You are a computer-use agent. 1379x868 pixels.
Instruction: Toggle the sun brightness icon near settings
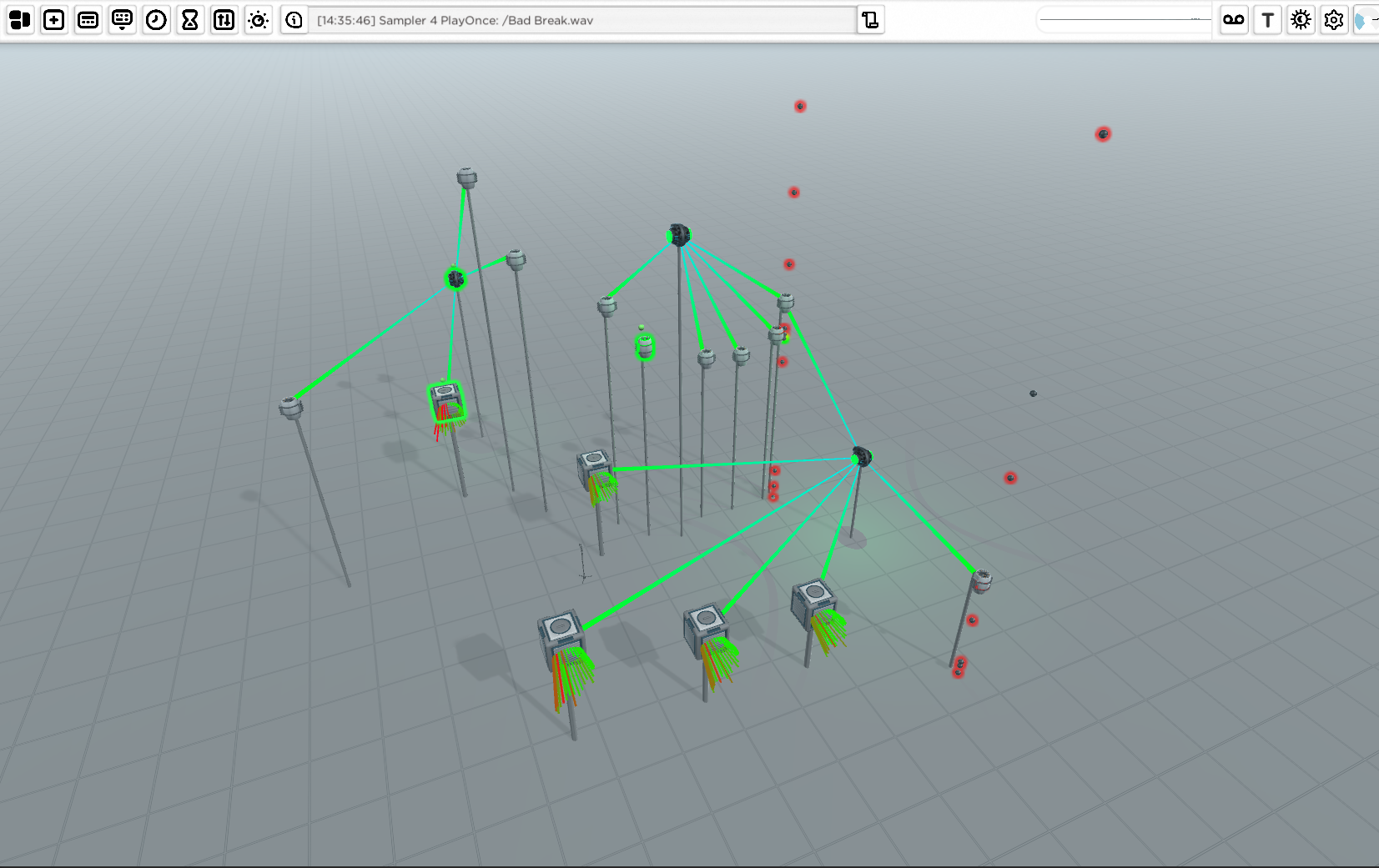tap(1301, 20)
